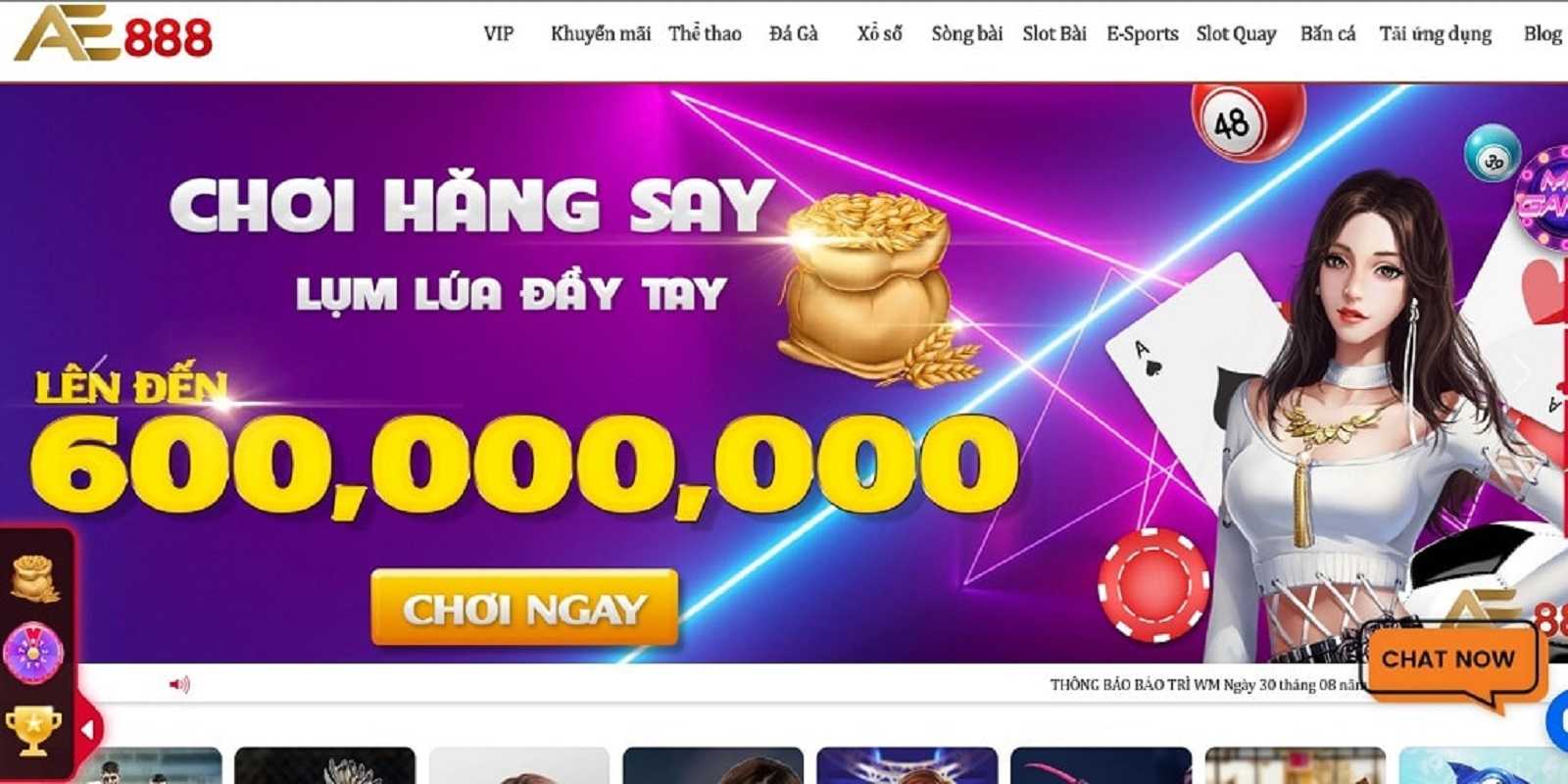The width and height of the screenshot is (1568, 784).
Task: Open the VIP menu item
Action: tap(499, 34)
